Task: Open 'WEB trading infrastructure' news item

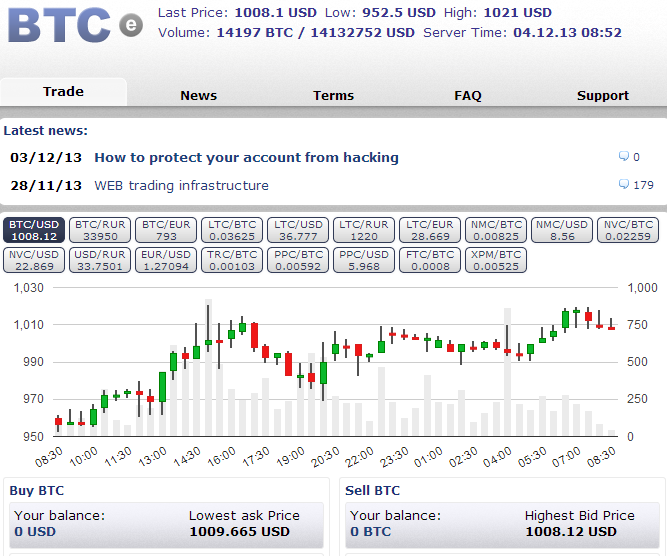Action: [181, 185]
